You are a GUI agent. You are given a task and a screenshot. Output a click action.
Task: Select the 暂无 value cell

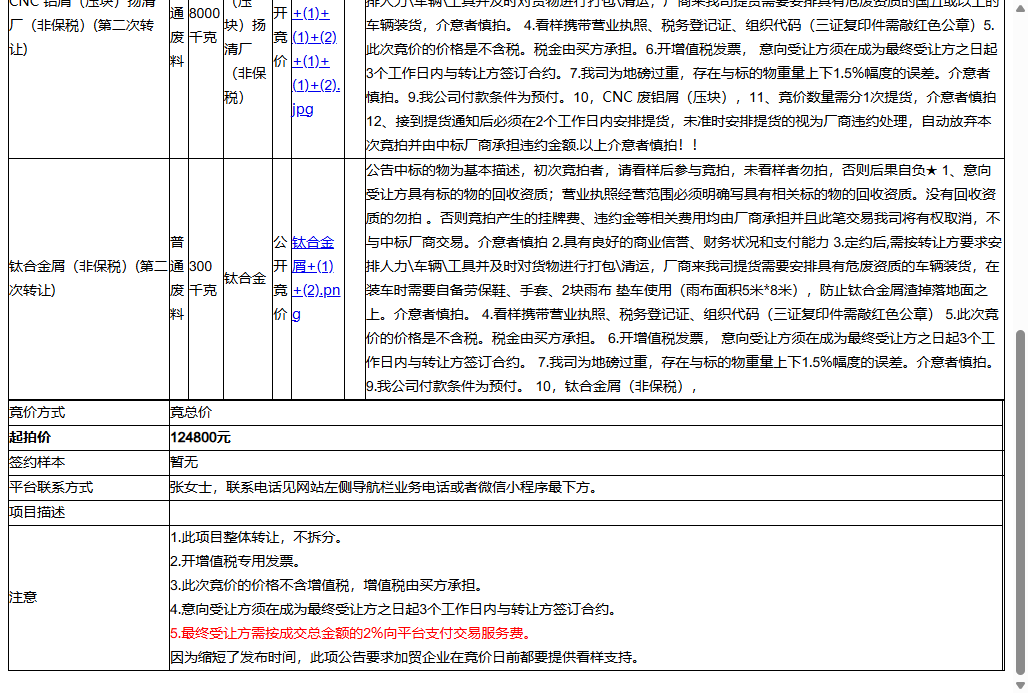coord(586,462)
